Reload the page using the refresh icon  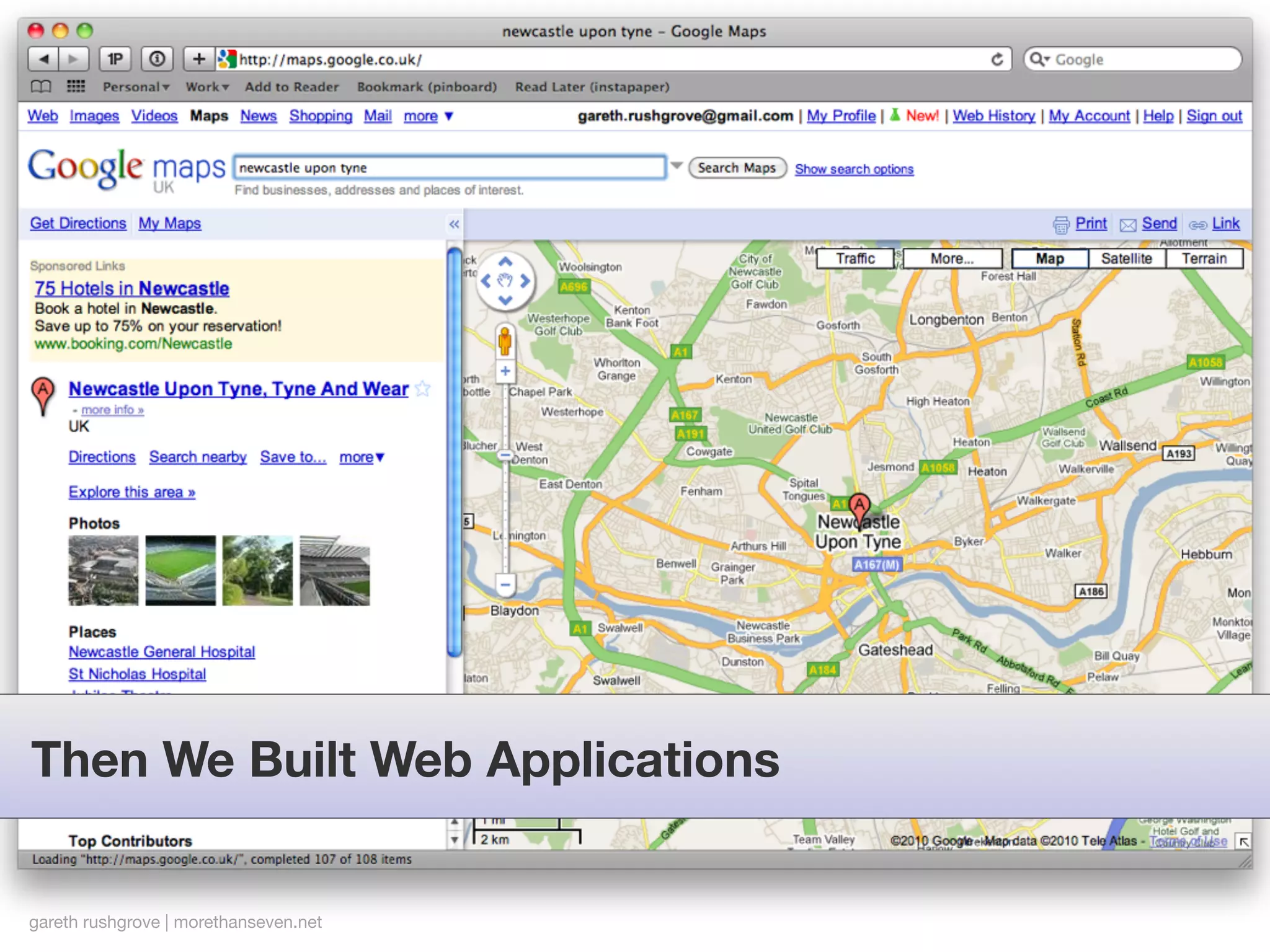click(997, 59)
